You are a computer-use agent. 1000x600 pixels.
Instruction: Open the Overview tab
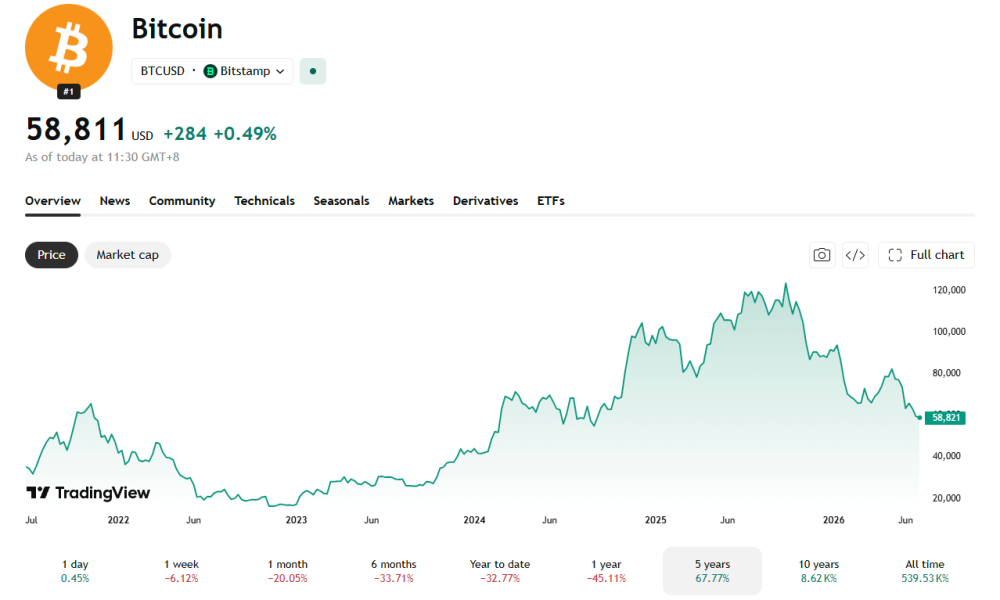(53, 201)
